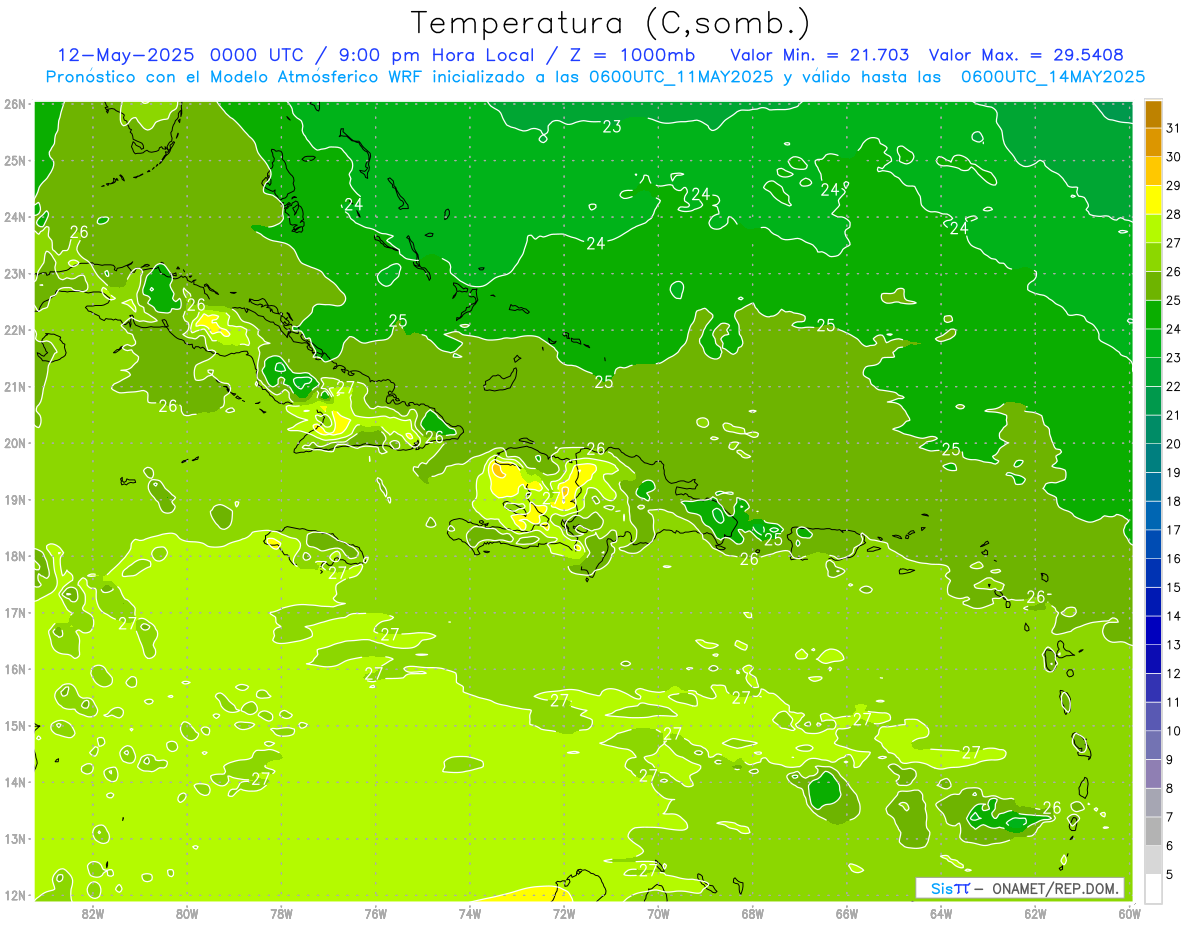Click the yellow swatch between 28 and 29
The image size is (1200, 927).
(1153, 200)
